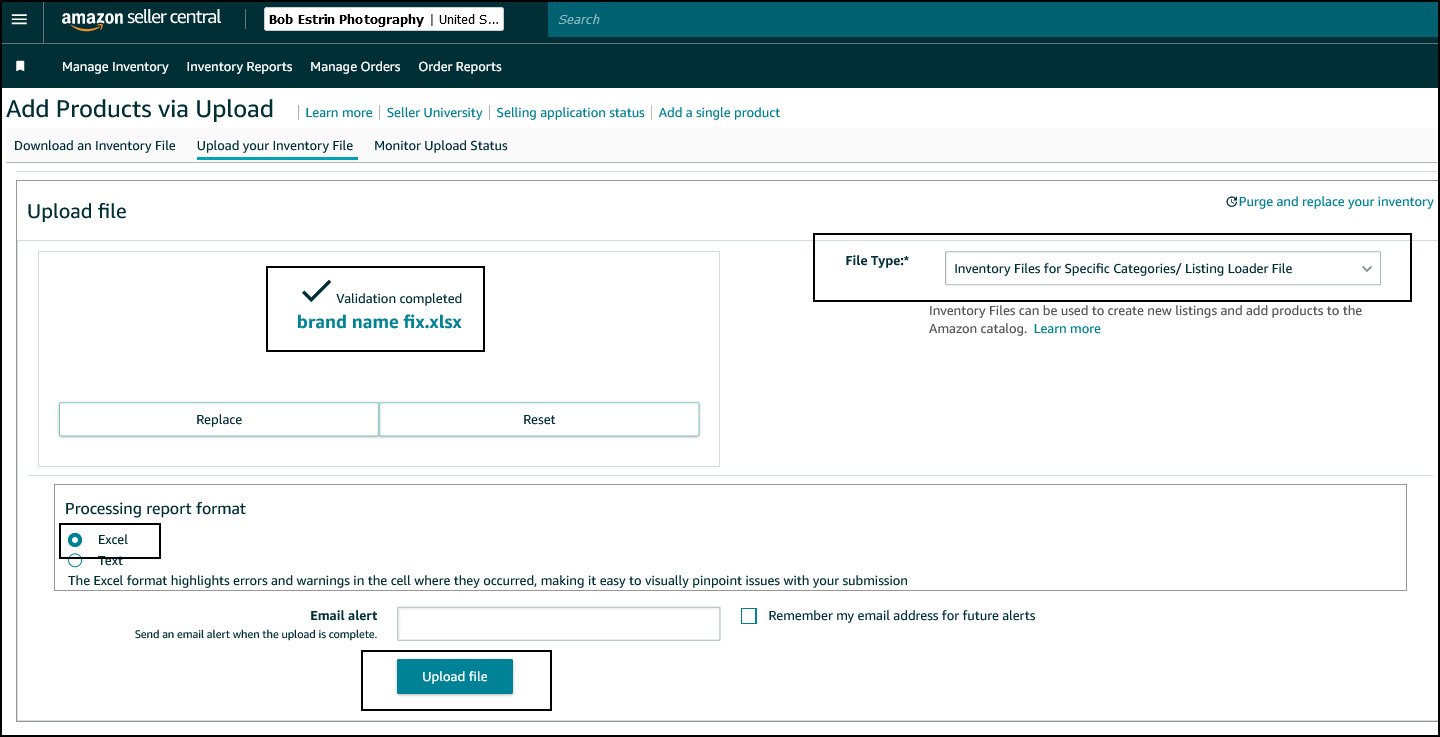The height and width of the screenshot is (737, 1440).
Task: Open Manage Orders menu
Action: click(x=355, y=67)
